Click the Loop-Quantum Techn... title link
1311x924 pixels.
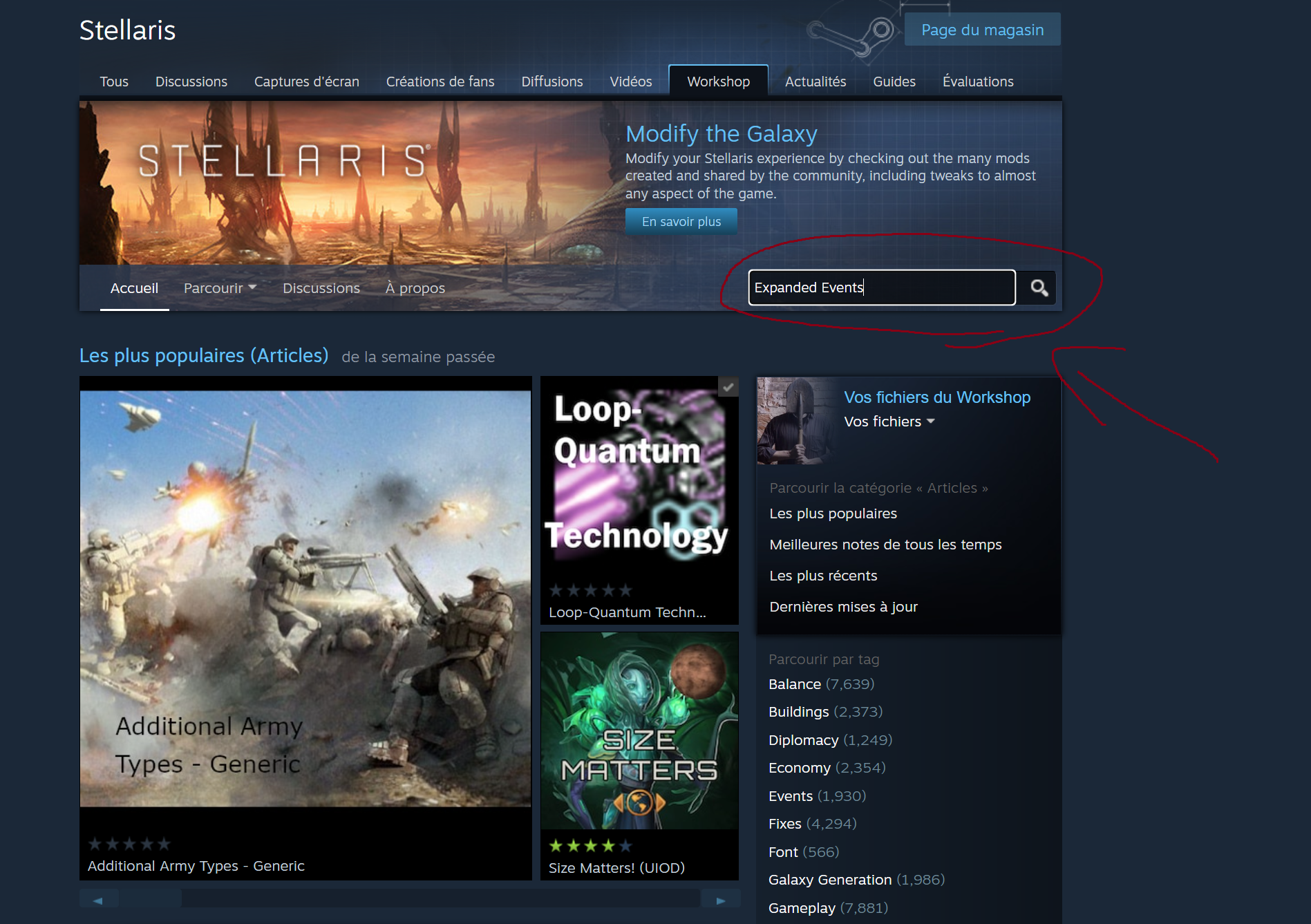(628, 612)
